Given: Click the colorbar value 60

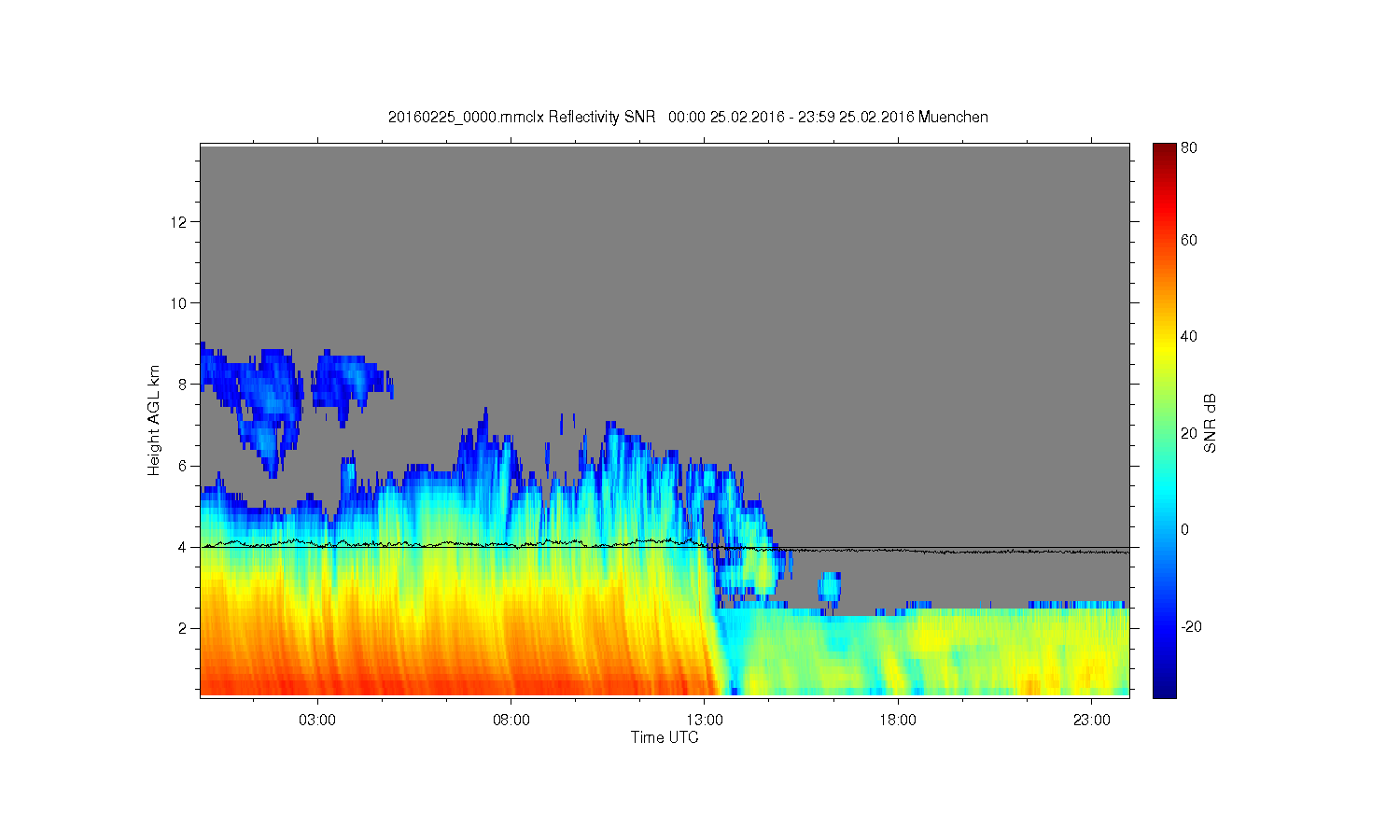Looking at the screenshot, I should pos(1189,240).
